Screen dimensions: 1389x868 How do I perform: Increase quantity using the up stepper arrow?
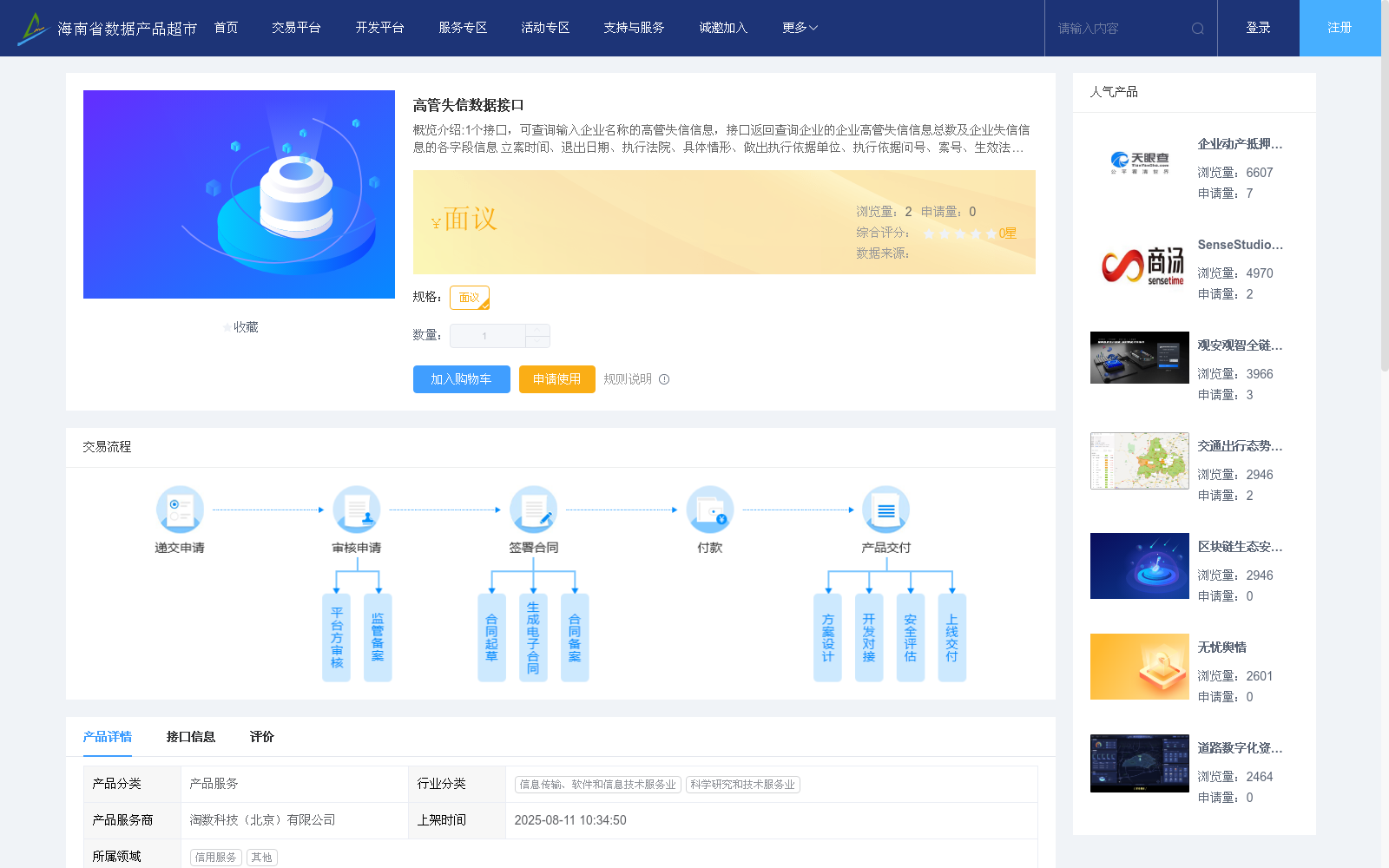[x=537, y=330]
